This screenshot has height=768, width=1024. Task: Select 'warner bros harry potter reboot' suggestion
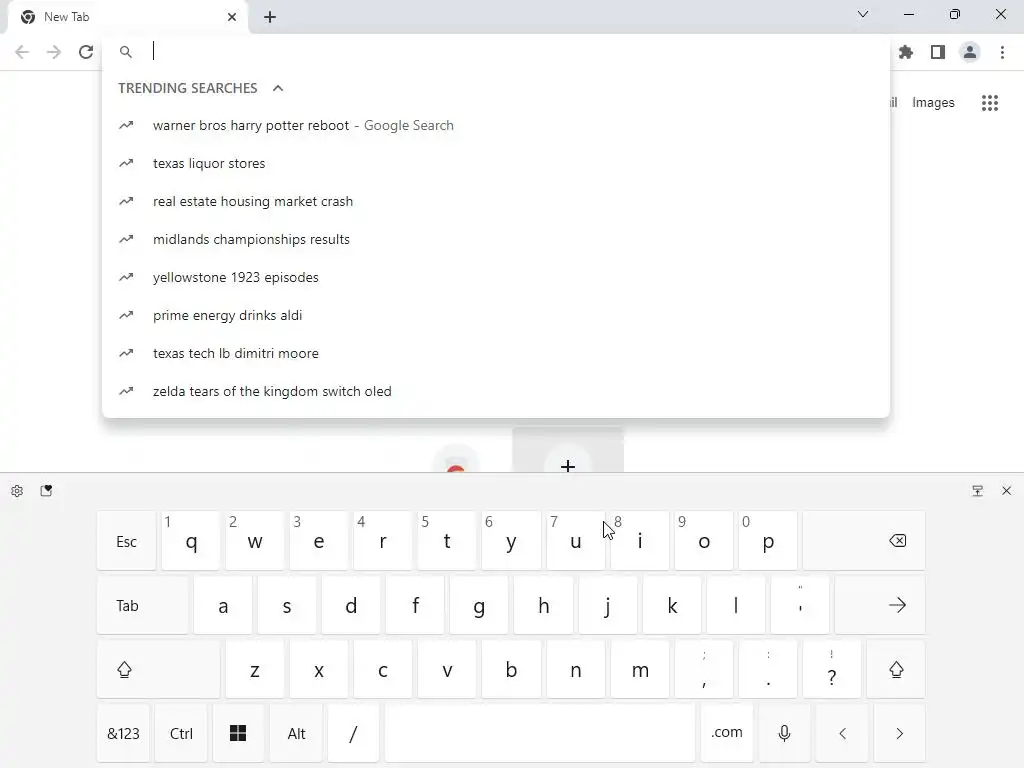[496, 125]
